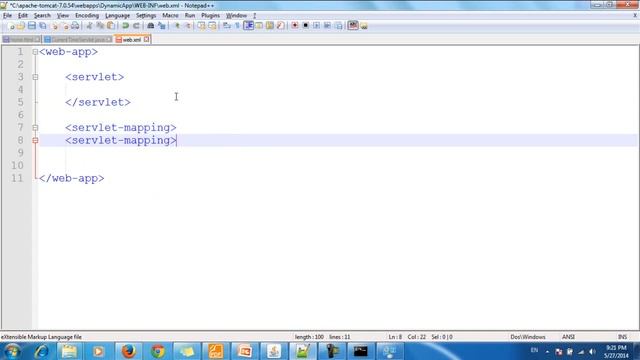Click the Print toolbar icon
640x360 pixels.
[75, 26]
